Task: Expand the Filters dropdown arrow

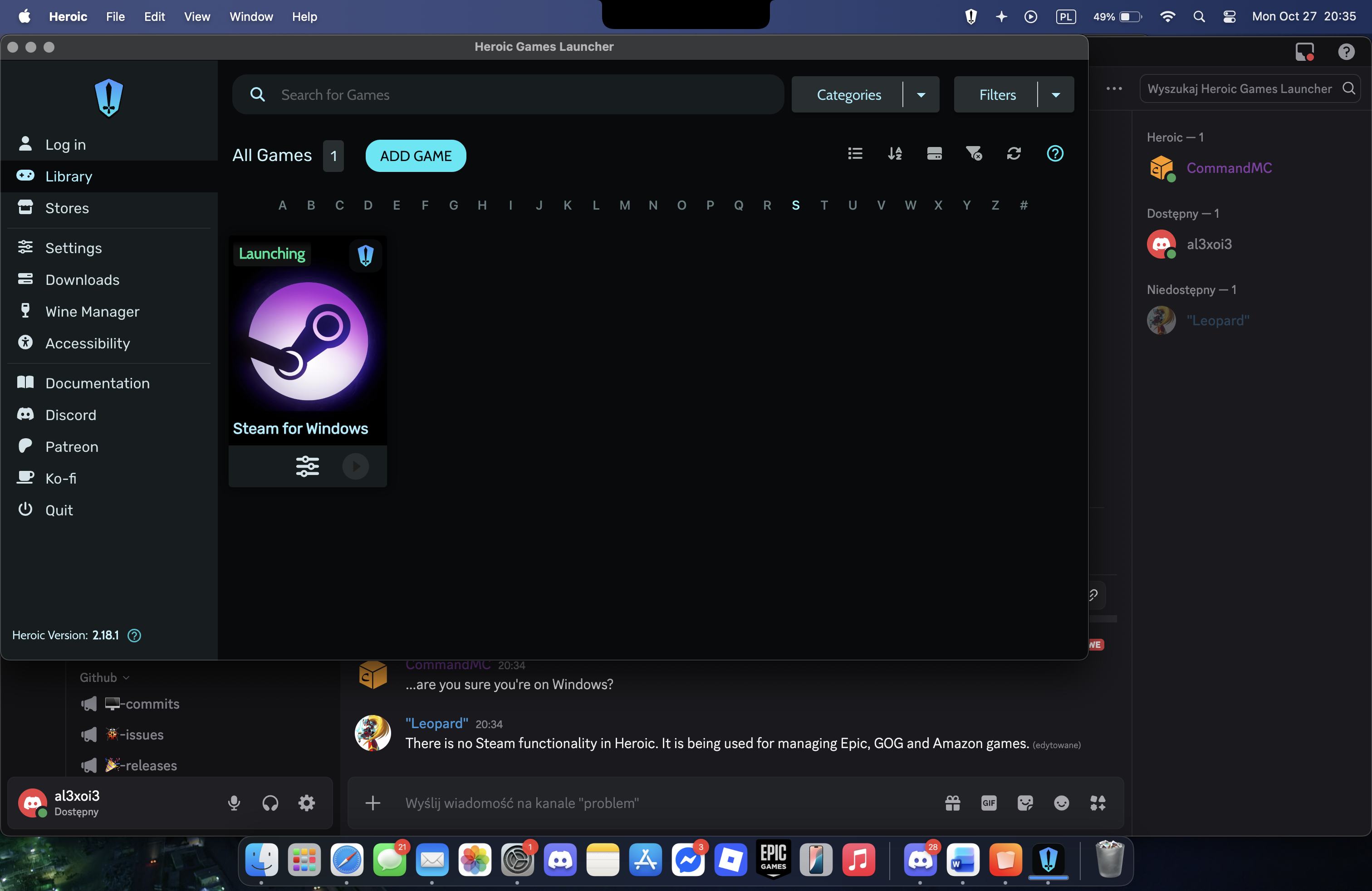Action: coord(1055,94)
